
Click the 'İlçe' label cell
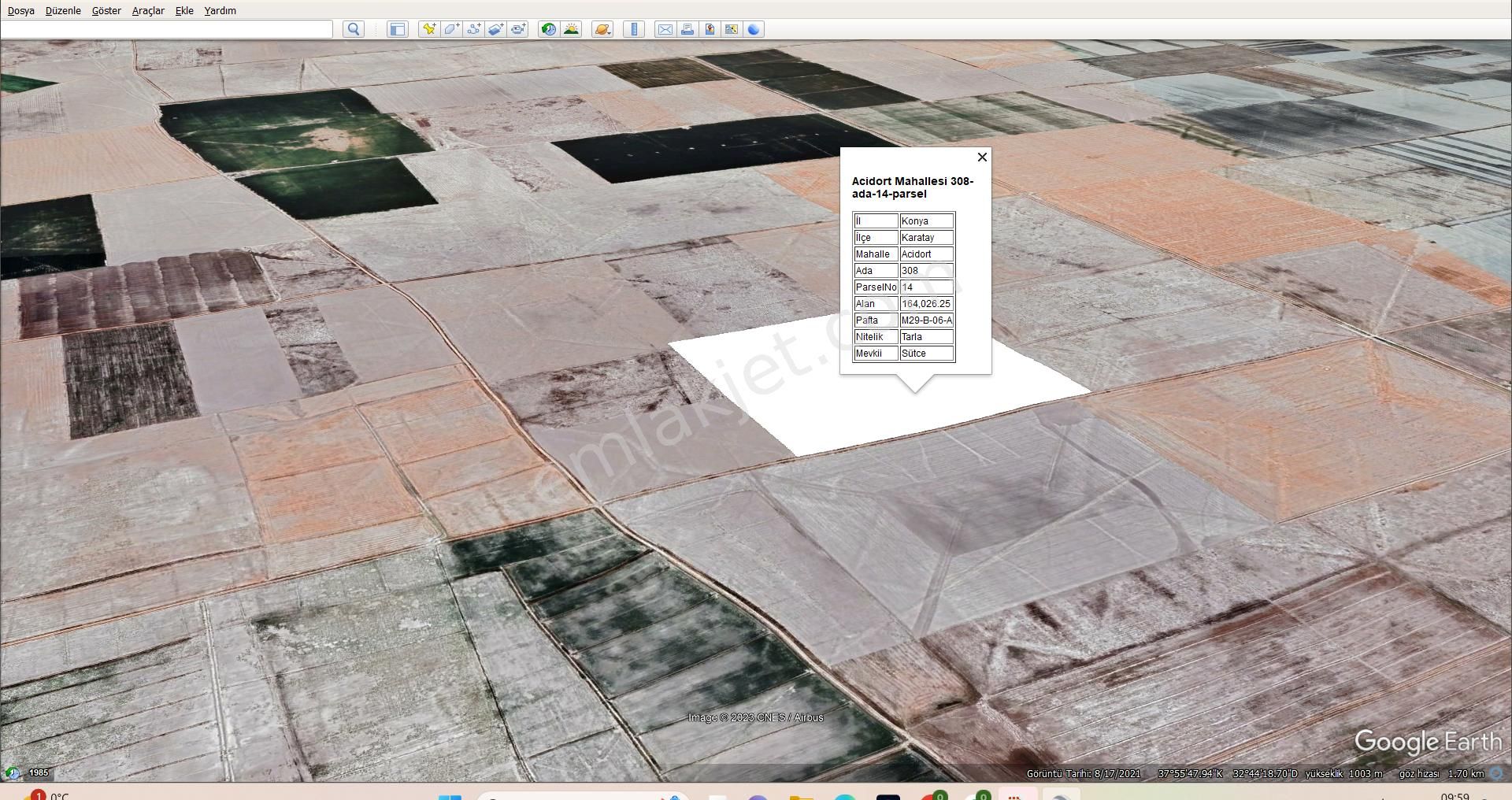click(x=876, y=238)
